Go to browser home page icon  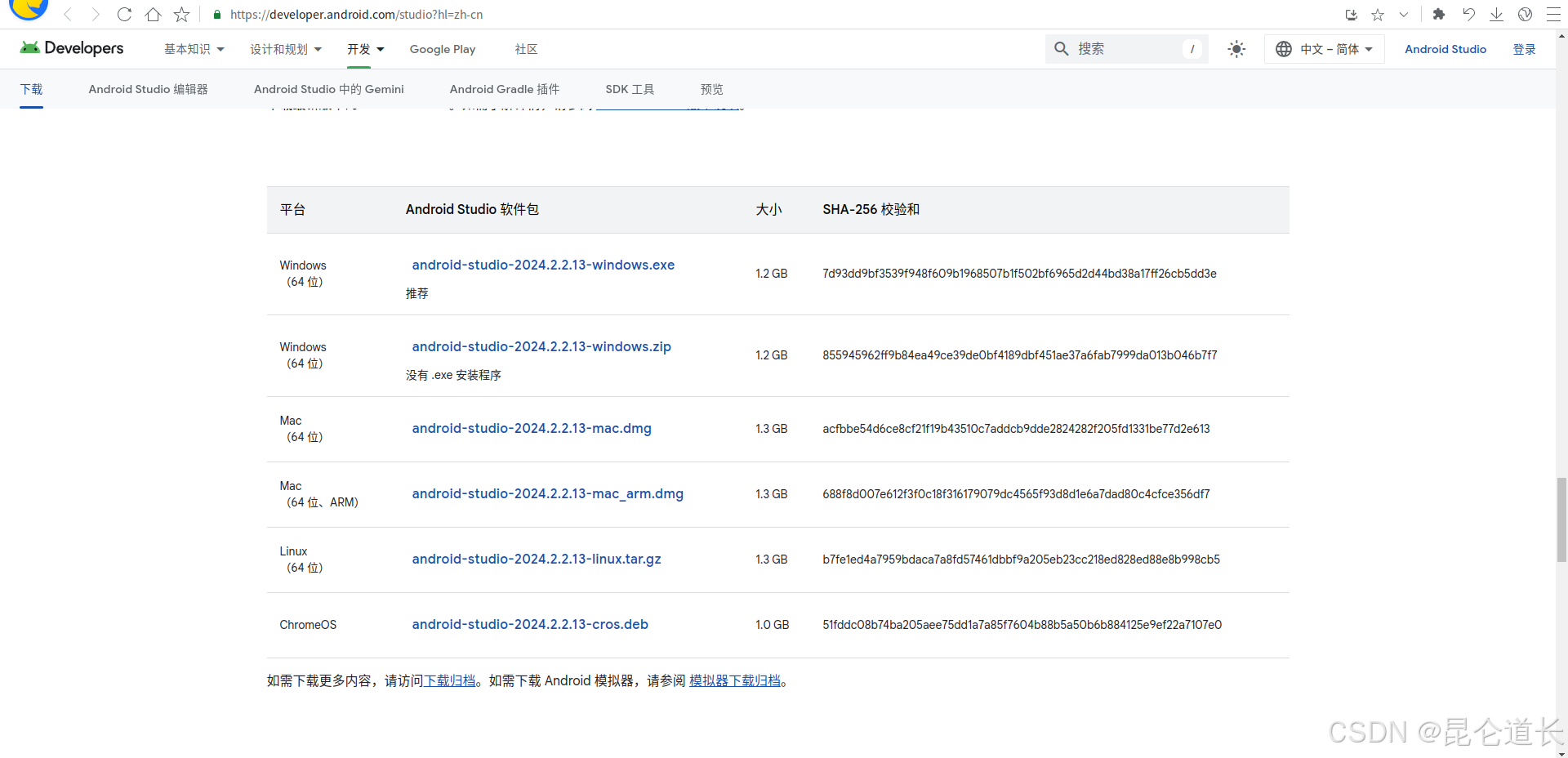(153, 15)
